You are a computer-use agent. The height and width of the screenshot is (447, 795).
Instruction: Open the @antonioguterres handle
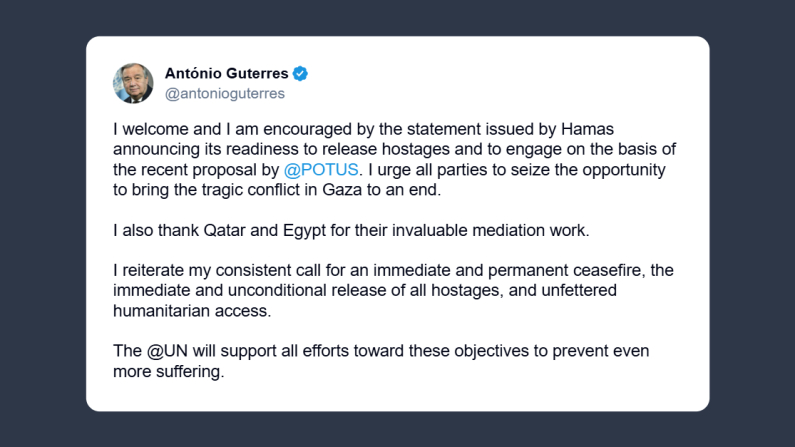coord(224,94)
